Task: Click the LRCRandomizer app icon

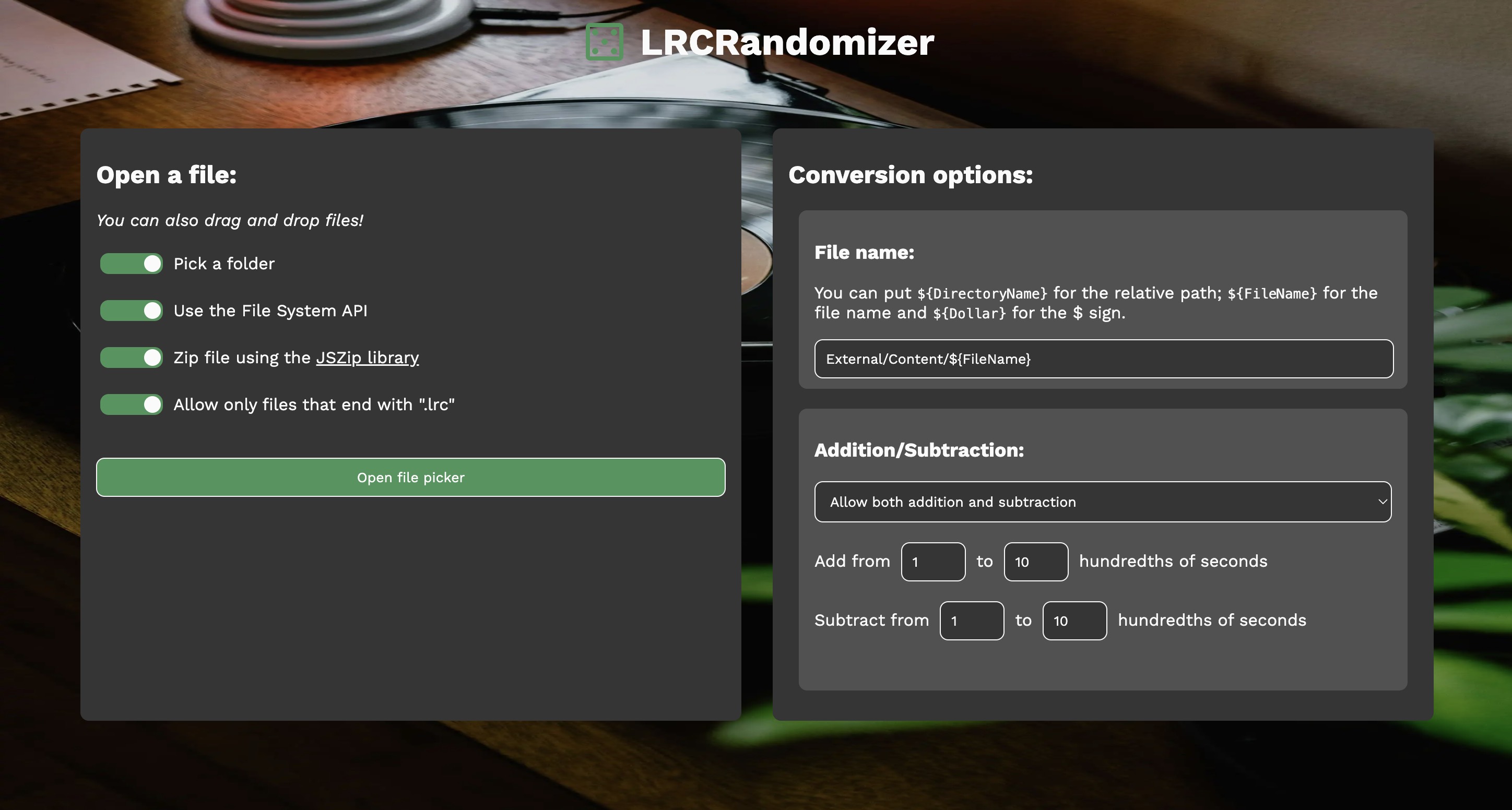Action: click(604, 41)
